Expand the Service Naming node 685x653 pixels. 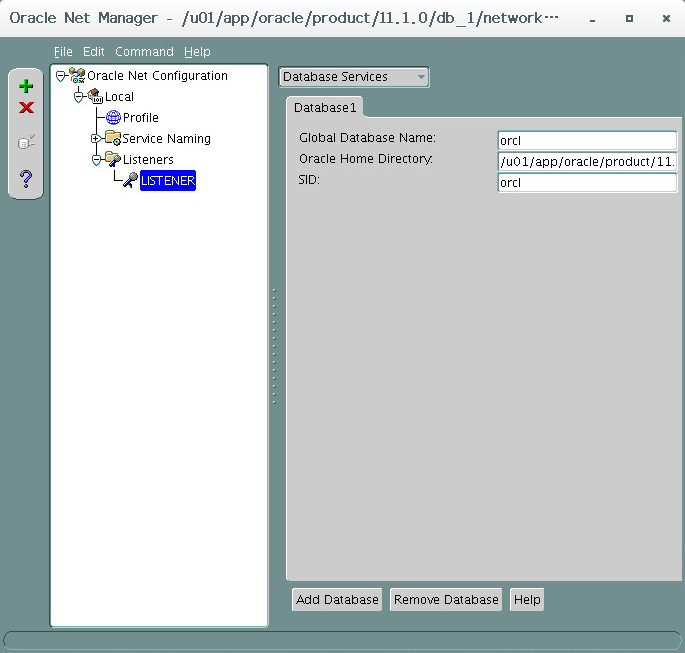pyautogui.click(x=95, y=138)
